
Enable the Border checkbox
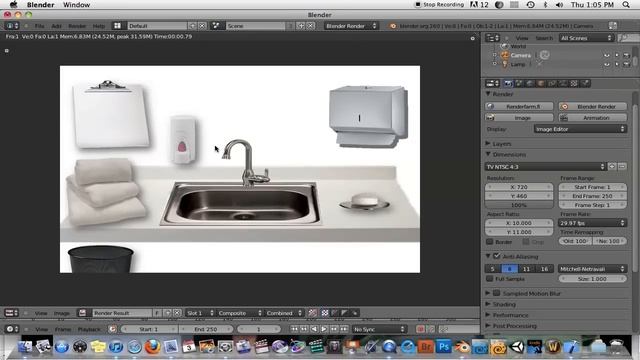click(490, 242)
